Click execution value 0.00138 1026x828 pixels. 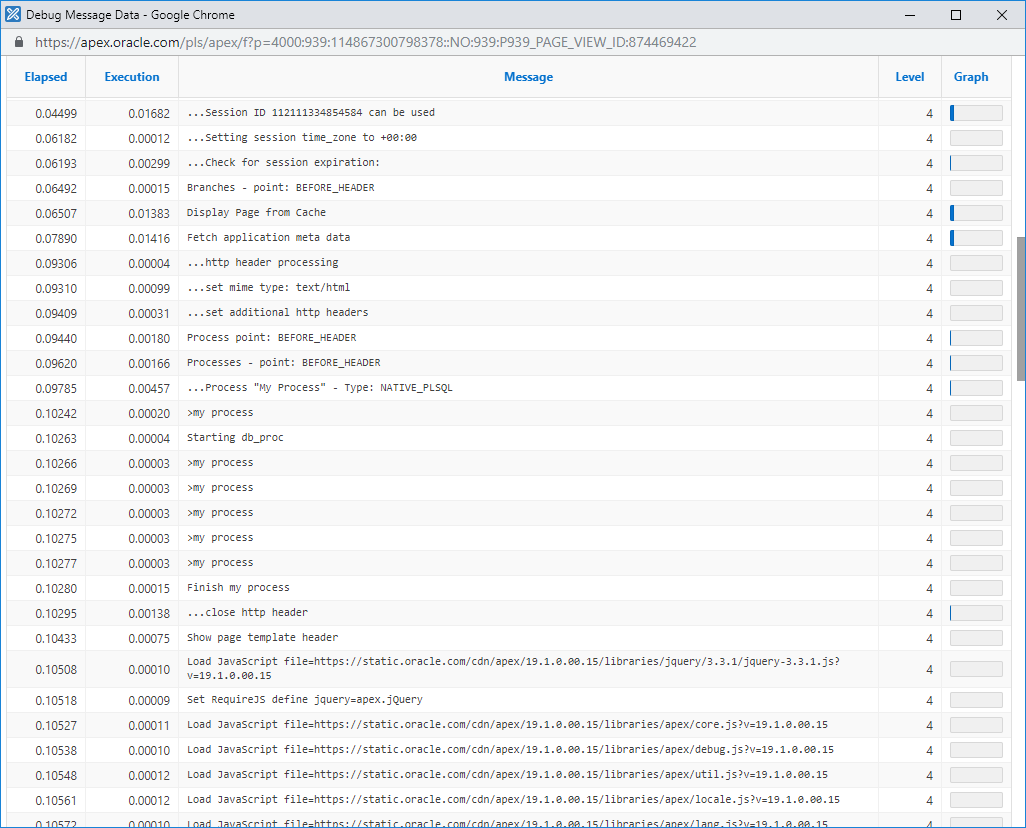point(149,614)
